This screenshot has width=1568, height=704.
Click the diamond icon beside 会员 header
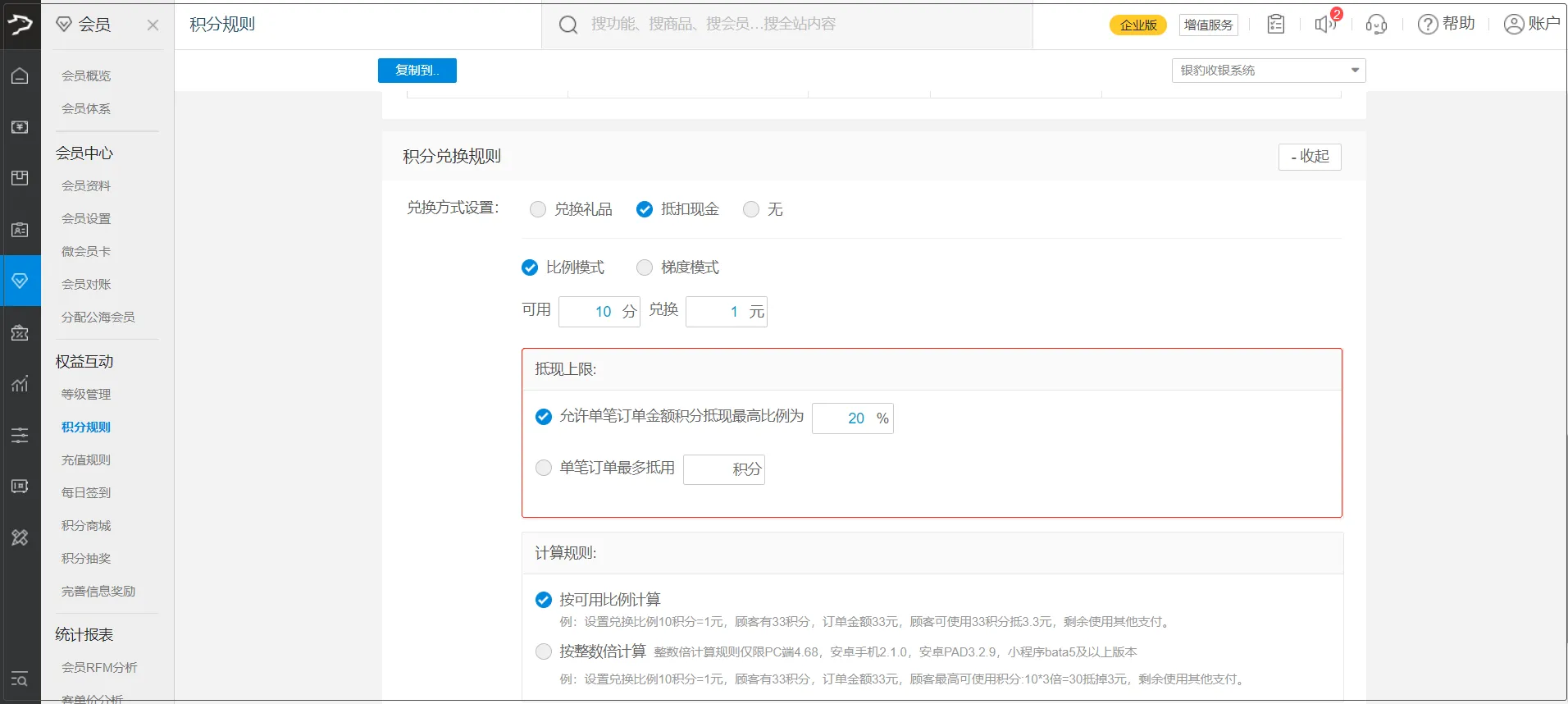click(64, 25)
